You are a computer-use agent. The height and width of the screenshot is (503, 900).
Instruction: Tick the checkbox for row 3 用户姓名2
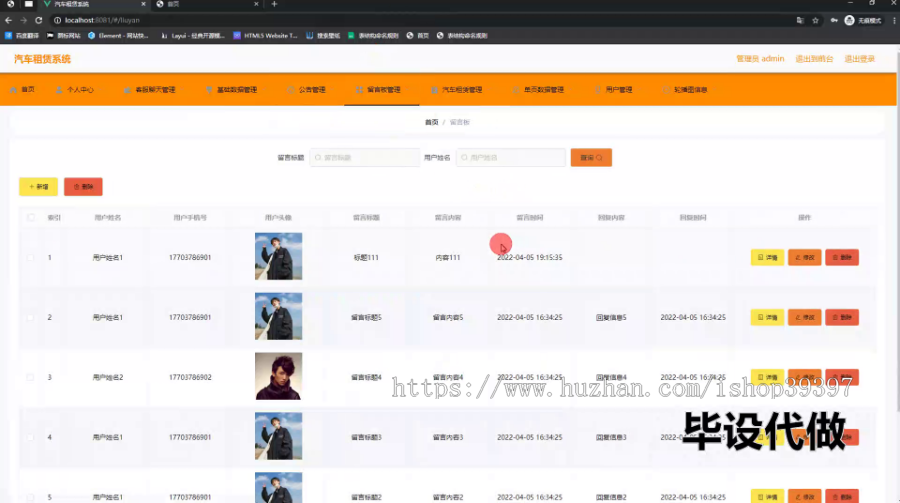point(30,377)
